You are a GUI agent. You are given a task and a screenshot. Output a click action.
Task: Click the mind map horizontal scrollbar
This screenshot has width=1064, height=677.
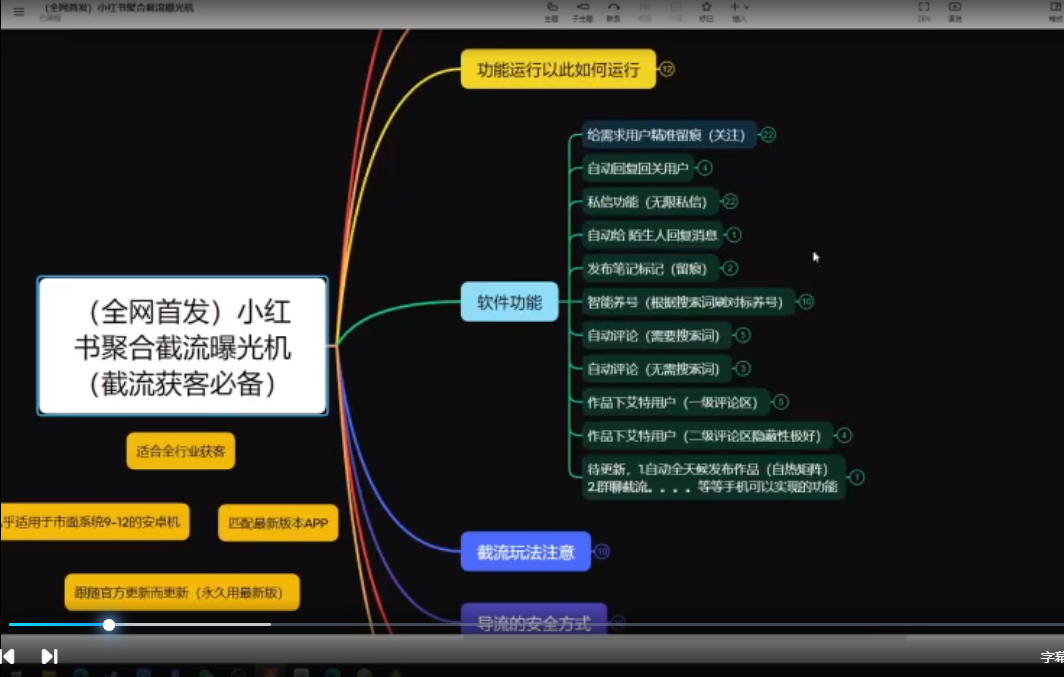(684, 638)
